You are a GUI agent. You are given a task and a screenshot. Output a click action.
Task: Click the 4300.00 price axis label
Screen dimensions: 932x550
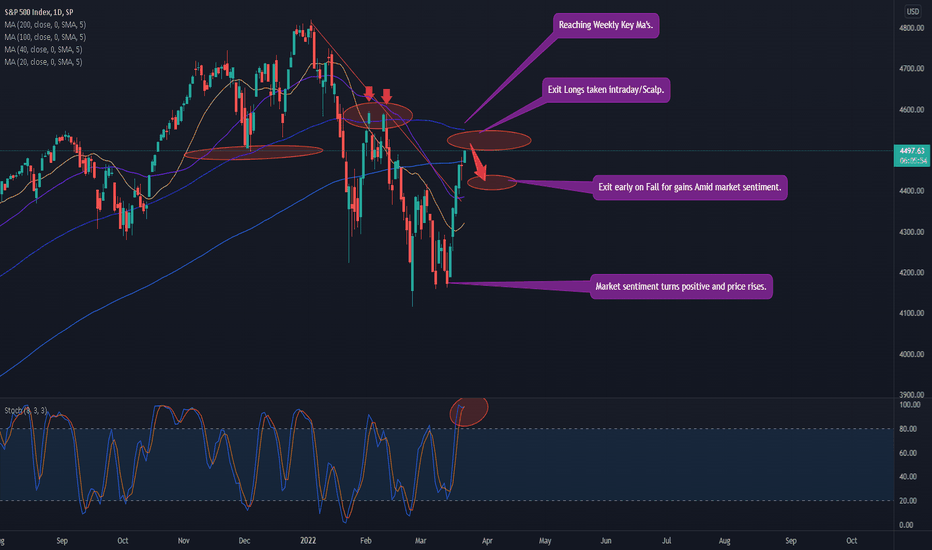911,232
